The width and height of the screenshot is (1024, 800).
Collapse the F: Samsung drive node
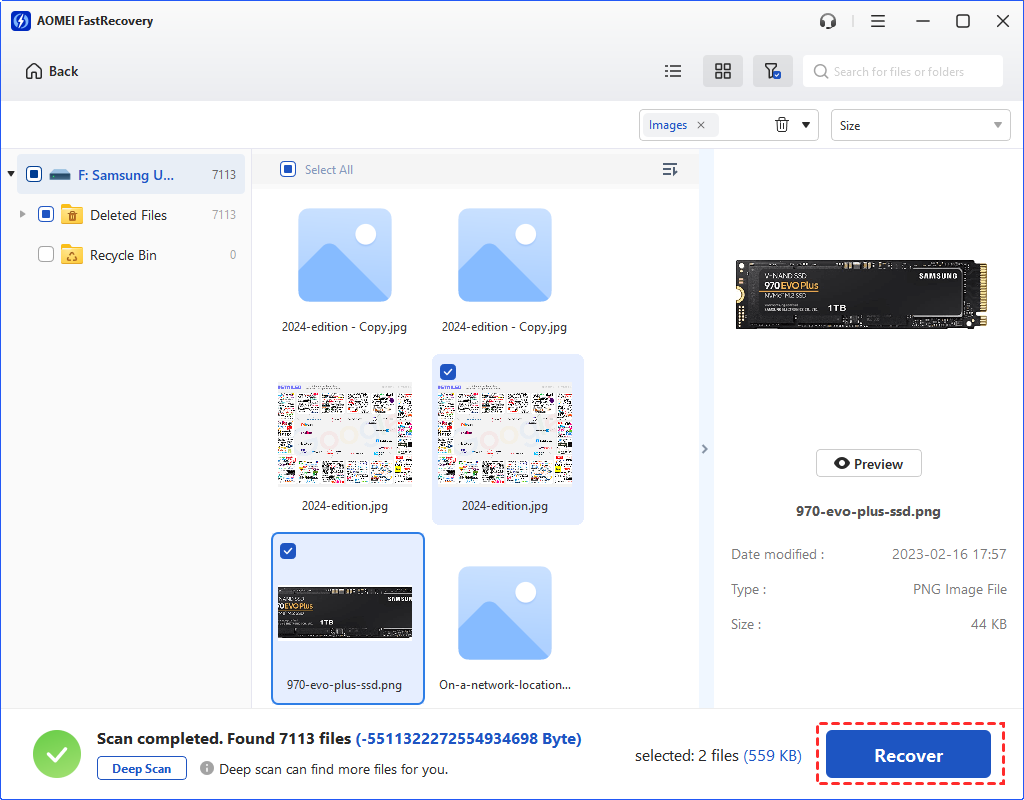[11, 174]
